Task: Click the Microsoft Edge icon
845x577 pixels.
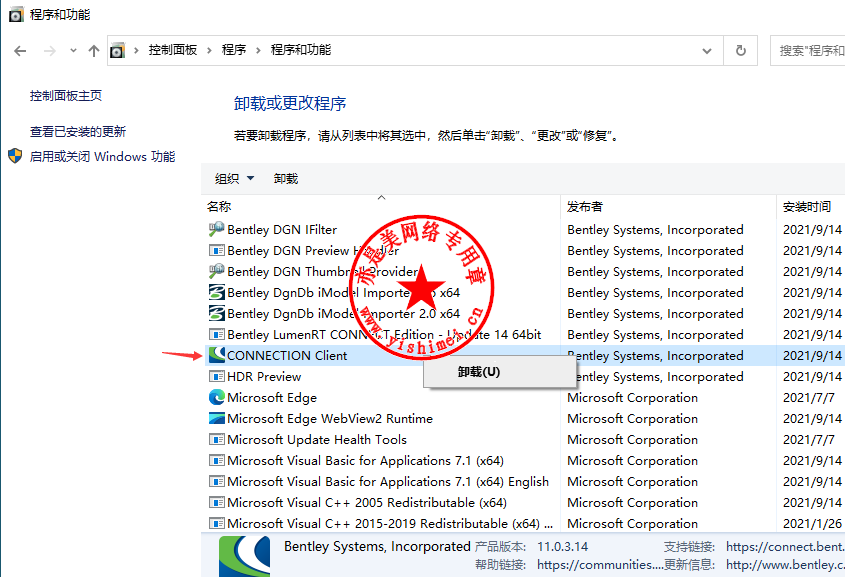Action: click(x=217, y=398)
